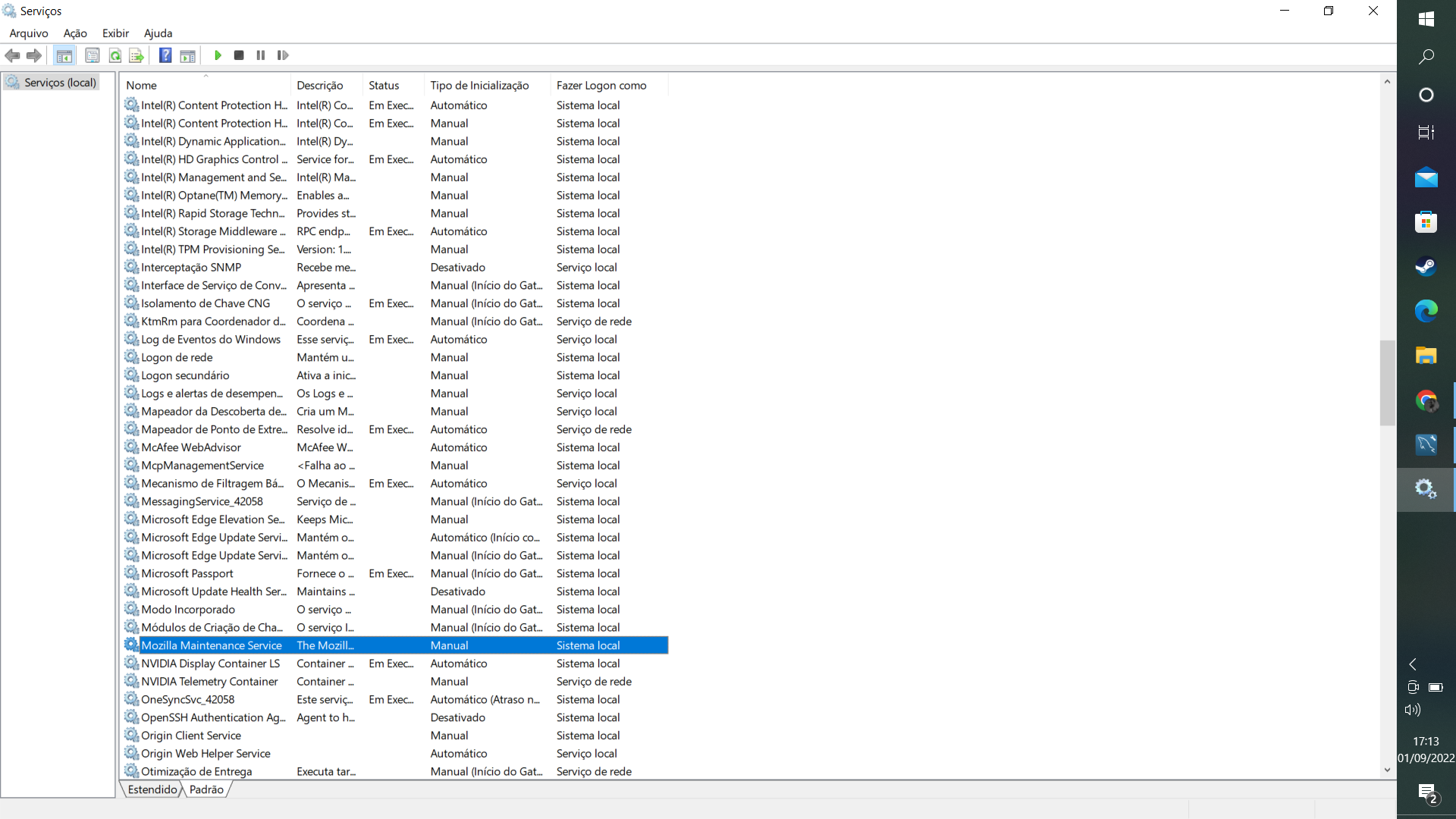This screenshot has width=1456, height=819.
Task: Open the Ação menu
Action: (x=75, y=33)
